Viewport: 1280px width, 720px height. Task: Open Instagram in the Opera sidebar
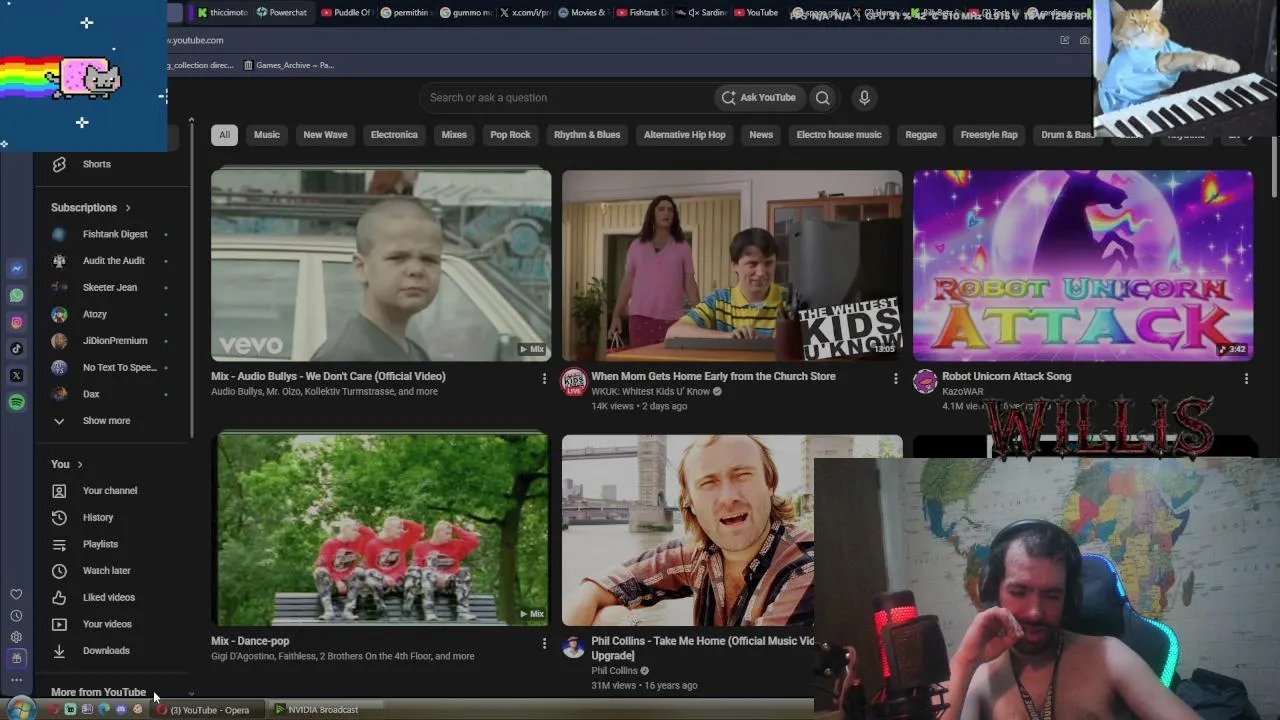coord(16,322)
